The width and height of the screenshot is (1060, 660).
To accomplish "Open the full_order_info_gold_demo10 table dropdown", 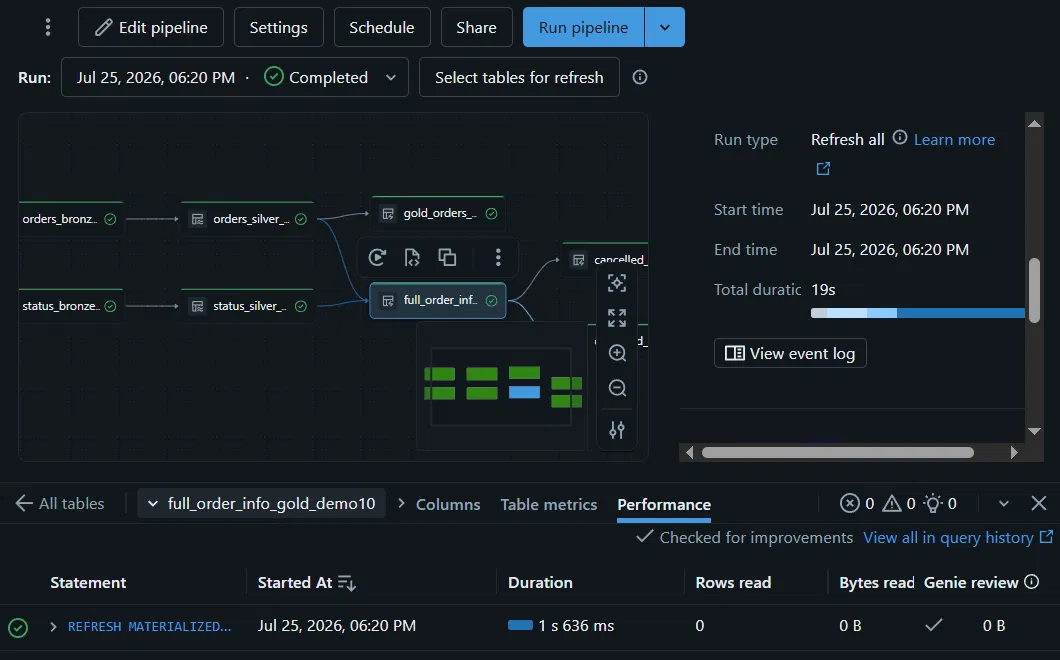I will pyautogui.click(x=262, y=503).
